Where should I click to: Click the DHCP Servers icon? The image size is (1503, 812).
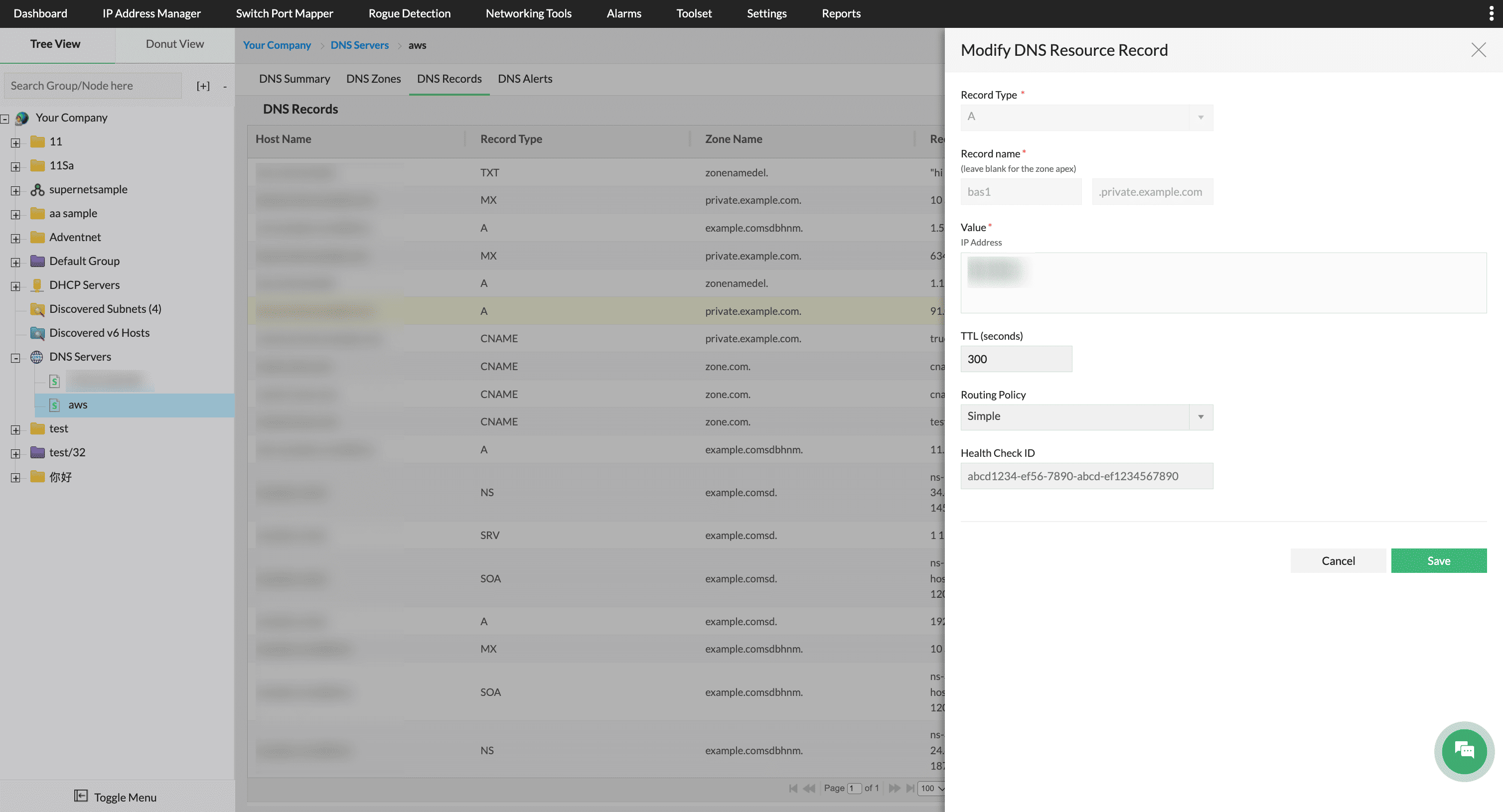coord(37,285)
